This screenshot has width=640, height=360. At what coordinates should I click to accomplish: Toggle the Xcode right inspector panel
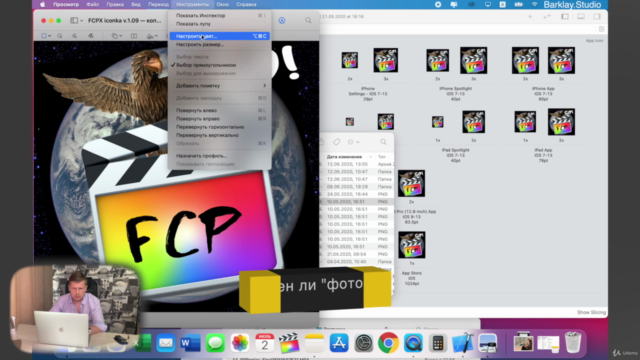pyautogui.click(x=597, y=17)
